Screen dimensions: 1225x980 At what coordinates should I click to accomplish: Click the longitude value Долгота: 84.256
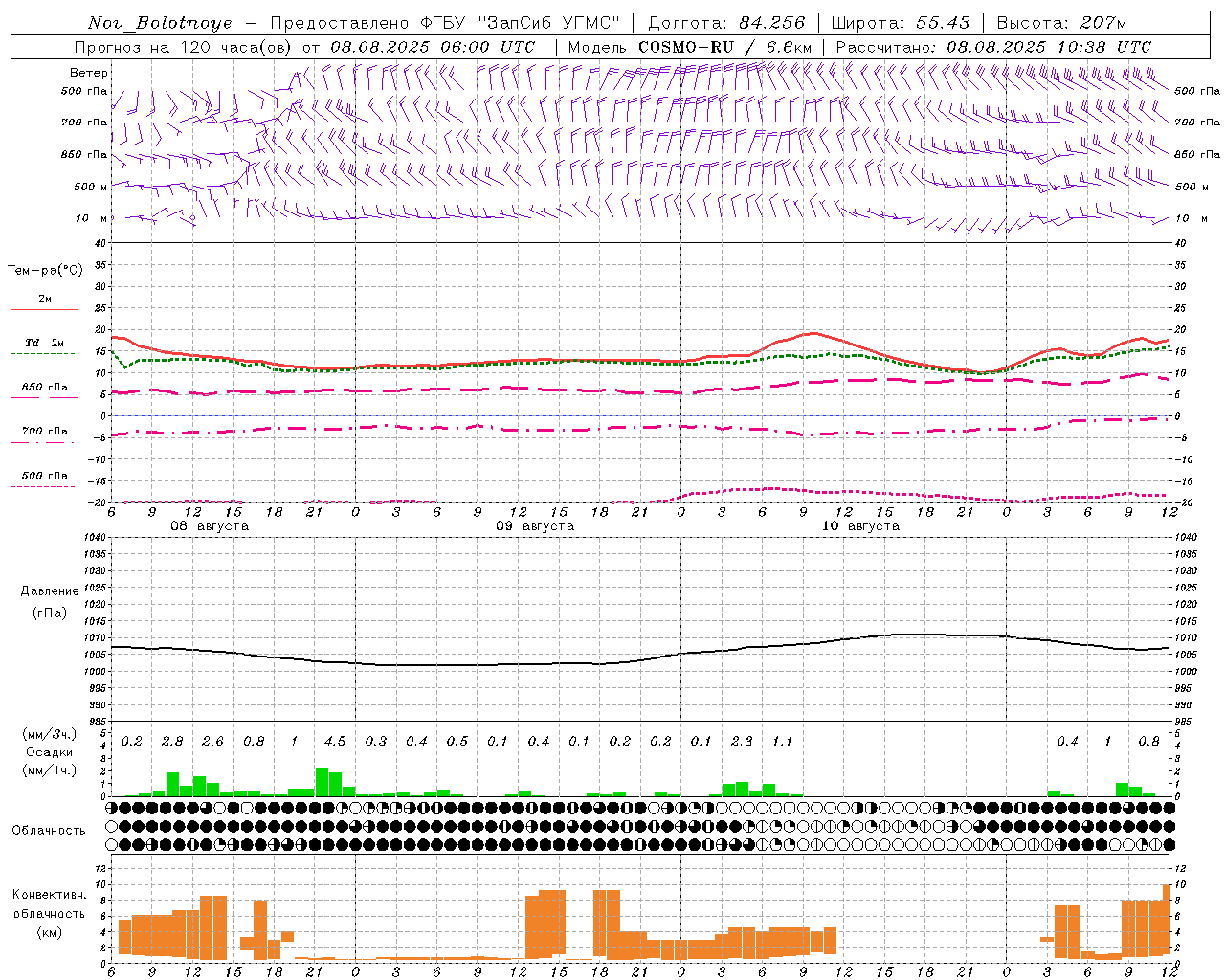pos(726,23)
